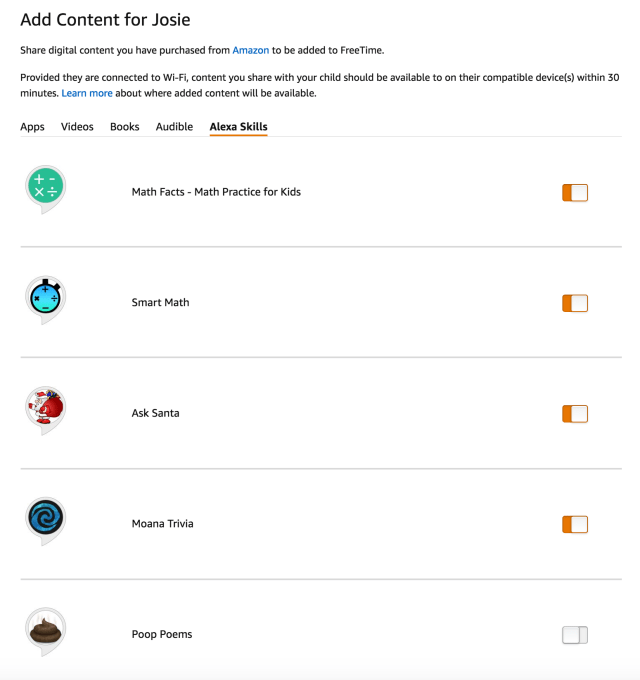Click the Poop Poems skill icon
Screen dimensions: 640x680
46,631
